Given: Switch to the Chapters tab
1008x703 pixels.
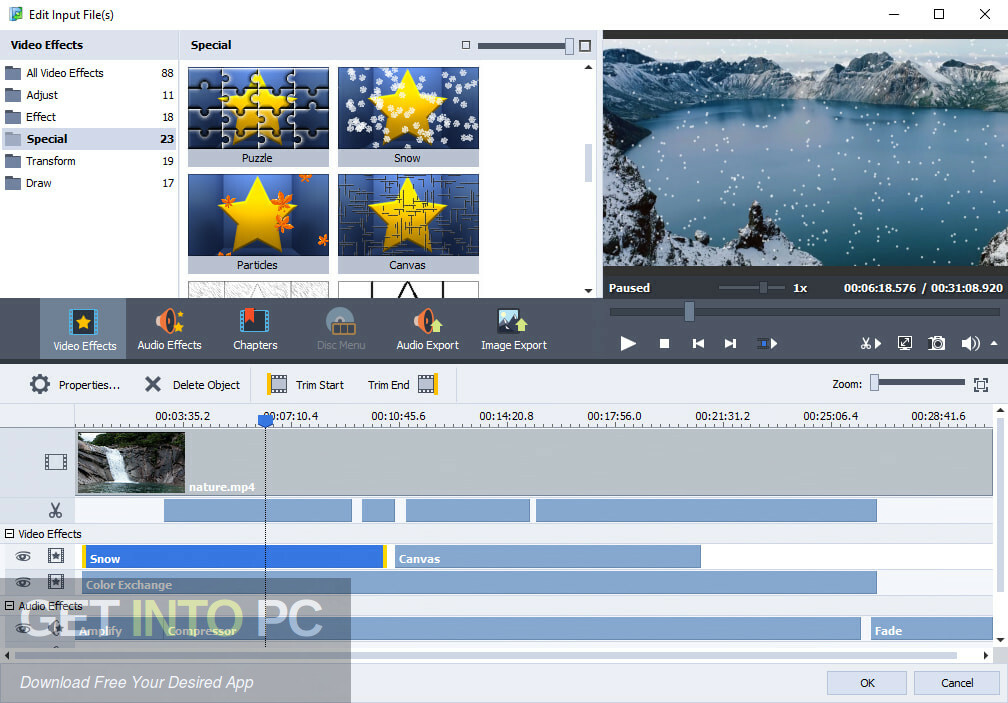Looking at the screenshot, I should click(x=255, y=329).
